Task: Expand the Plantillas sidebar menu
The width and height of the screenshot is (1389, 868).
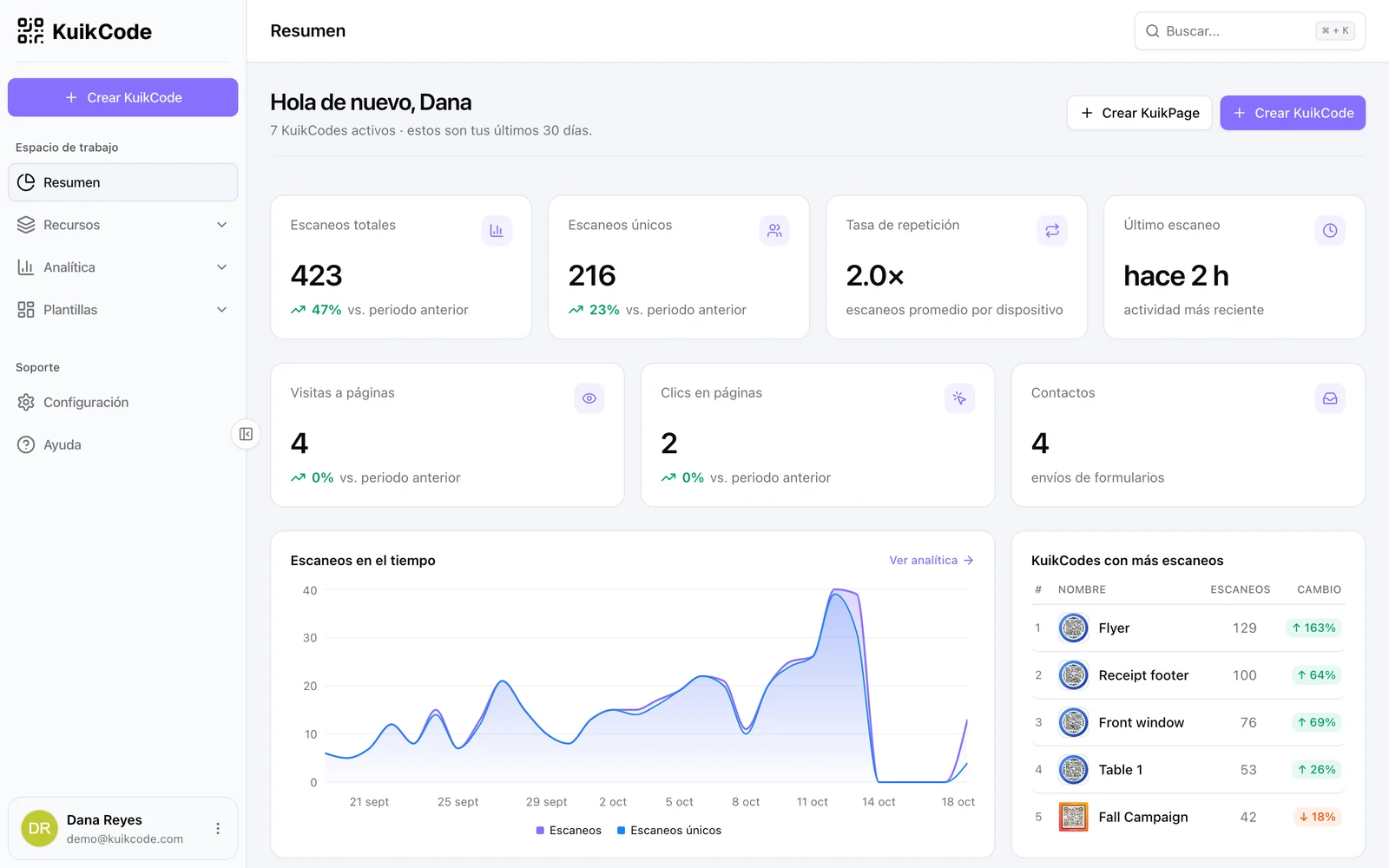Action: (x=123, y=310)
